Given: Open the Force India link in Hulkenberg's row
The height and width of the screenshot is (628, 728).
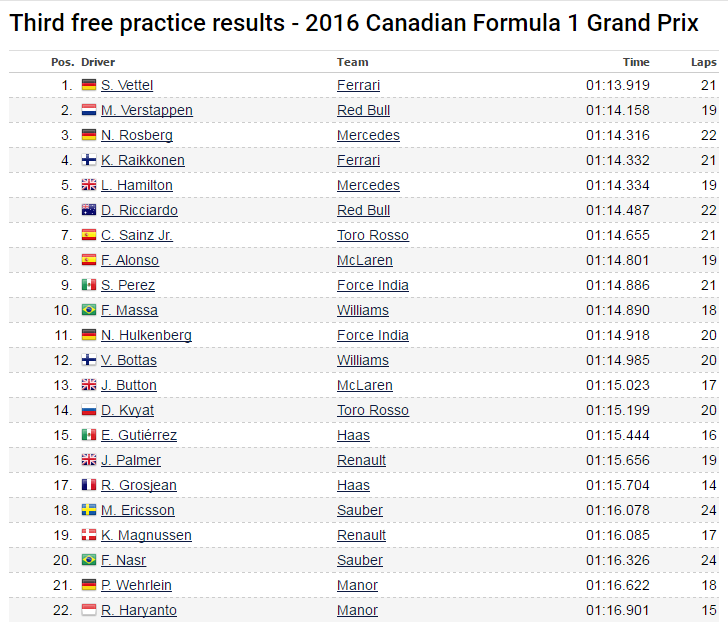Looking at the screenshot, I should point(373,335).
